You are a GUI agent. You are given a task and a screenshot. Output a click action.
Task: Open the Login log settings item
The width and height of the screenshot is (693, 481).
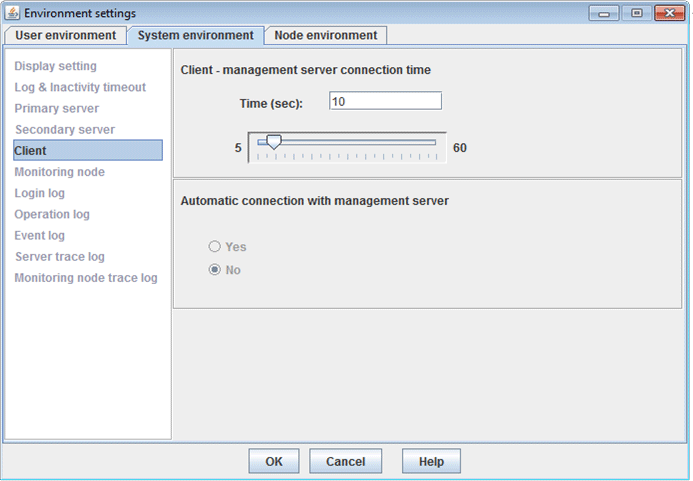[40, 193]
